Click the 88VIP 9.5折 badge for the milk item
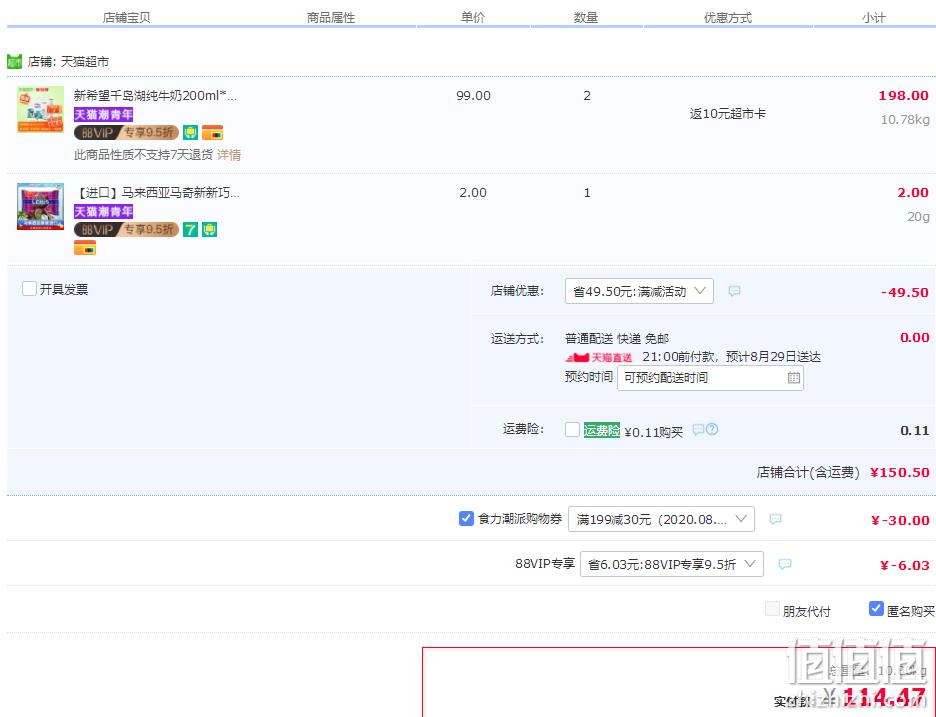Screen dimensions: 936x717 tap(127, 132)
